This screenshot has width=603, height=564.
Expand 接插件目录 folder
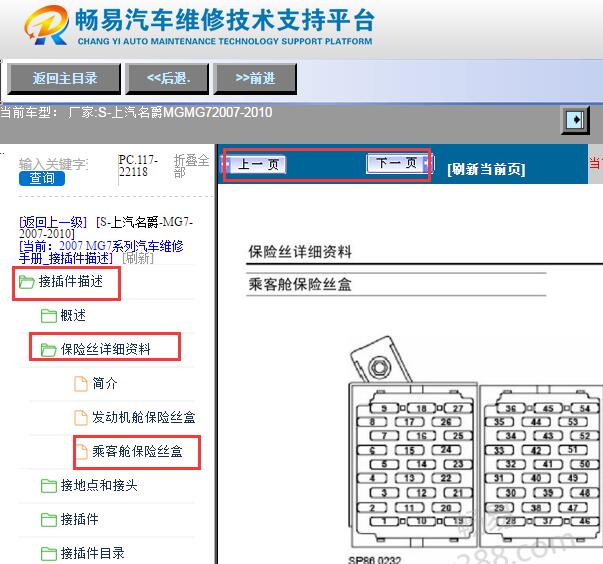coord(92,553)
